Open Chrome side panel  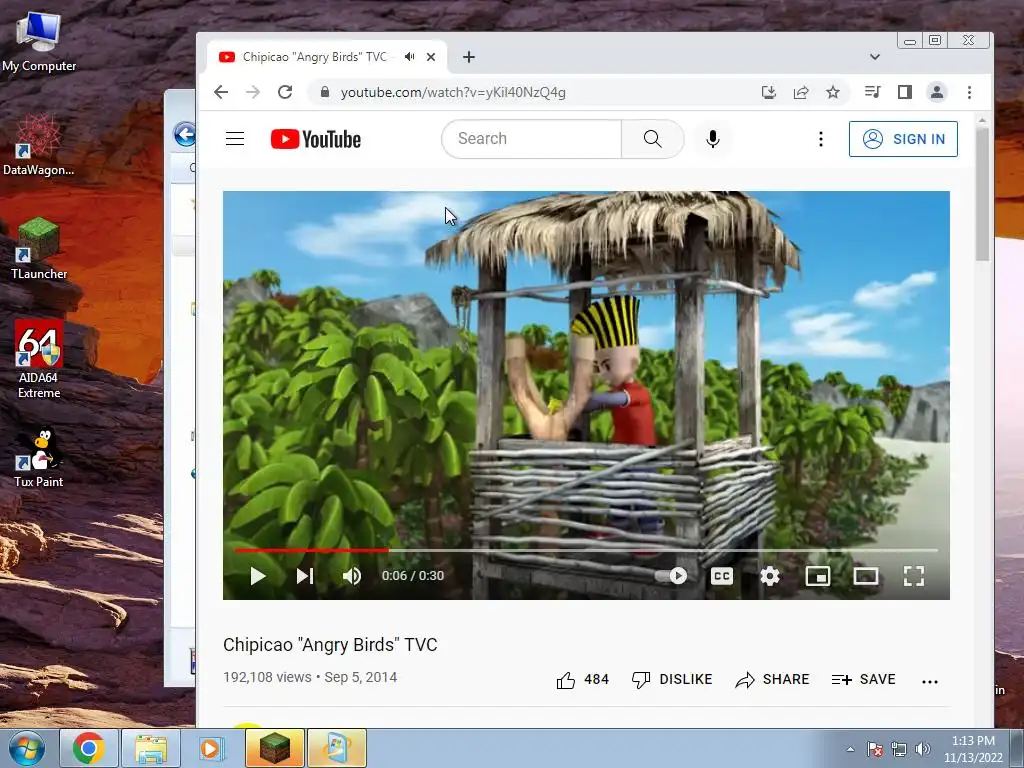(x=904, y=92)
